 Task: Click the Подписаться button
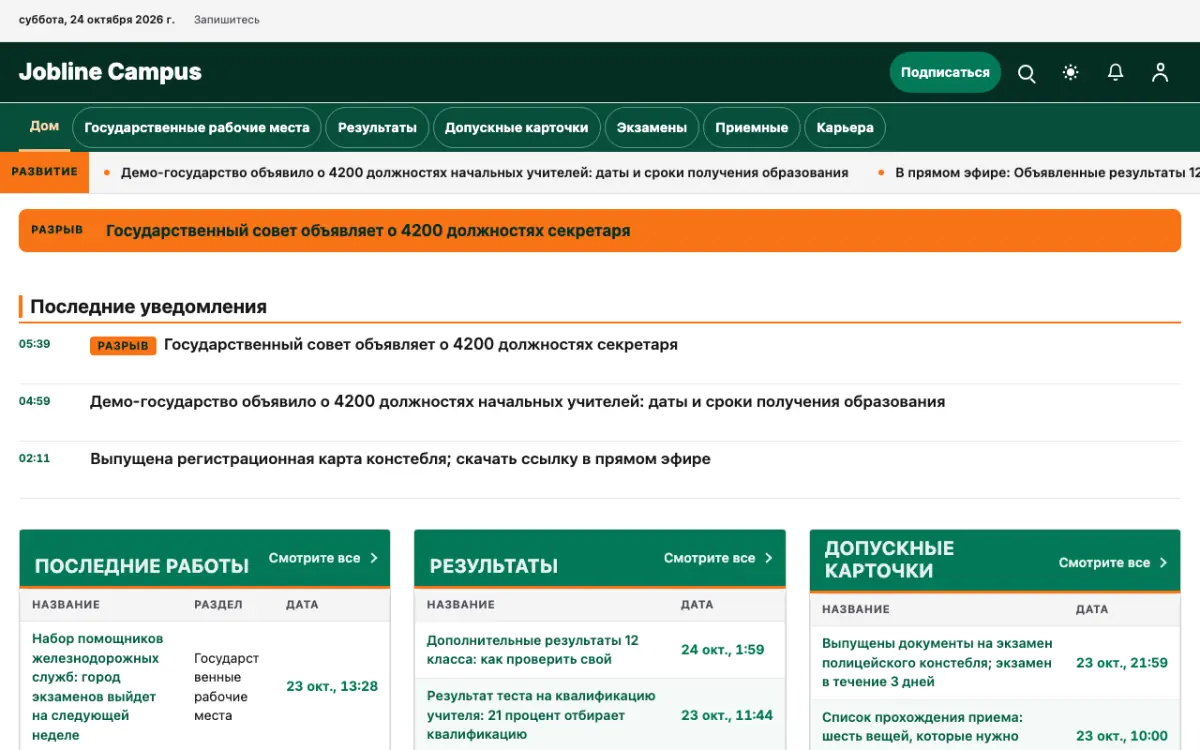pyautogui.click(x=945, y=72)
